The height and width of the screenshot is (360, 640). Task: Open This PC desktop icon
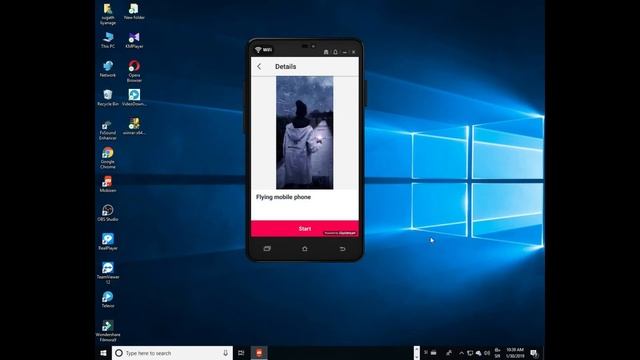click(x=108, y=40)
